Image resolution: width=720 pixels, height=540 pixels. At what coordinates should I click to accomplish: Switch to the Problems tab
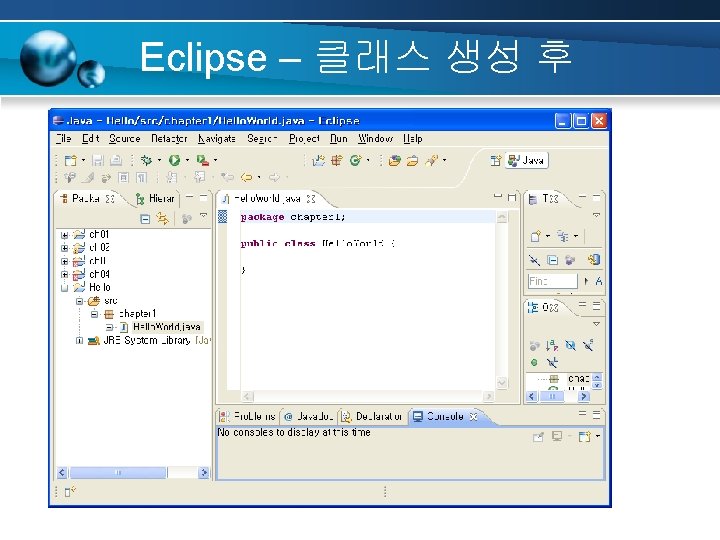point(248,416)
